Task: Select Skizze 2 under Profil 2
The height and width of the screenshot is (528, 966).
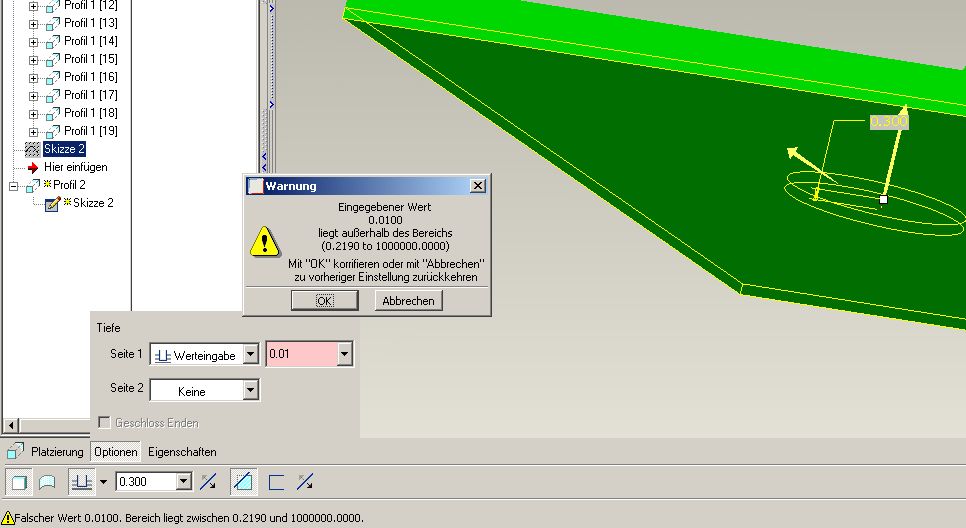Action: 93,203
